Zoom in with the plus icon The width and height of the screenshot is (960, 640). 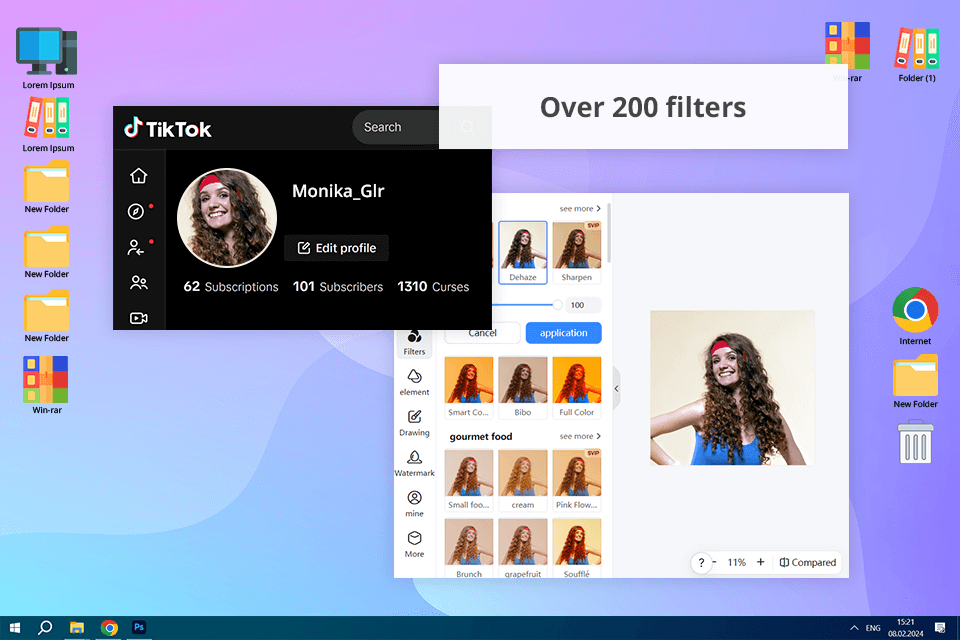760,562
